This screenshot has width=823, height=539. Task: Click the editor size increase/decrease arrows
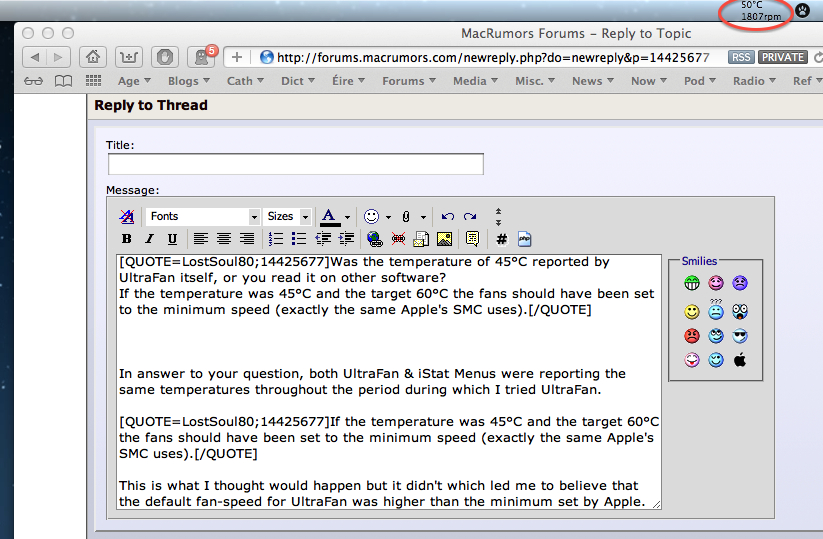point(498,216)
